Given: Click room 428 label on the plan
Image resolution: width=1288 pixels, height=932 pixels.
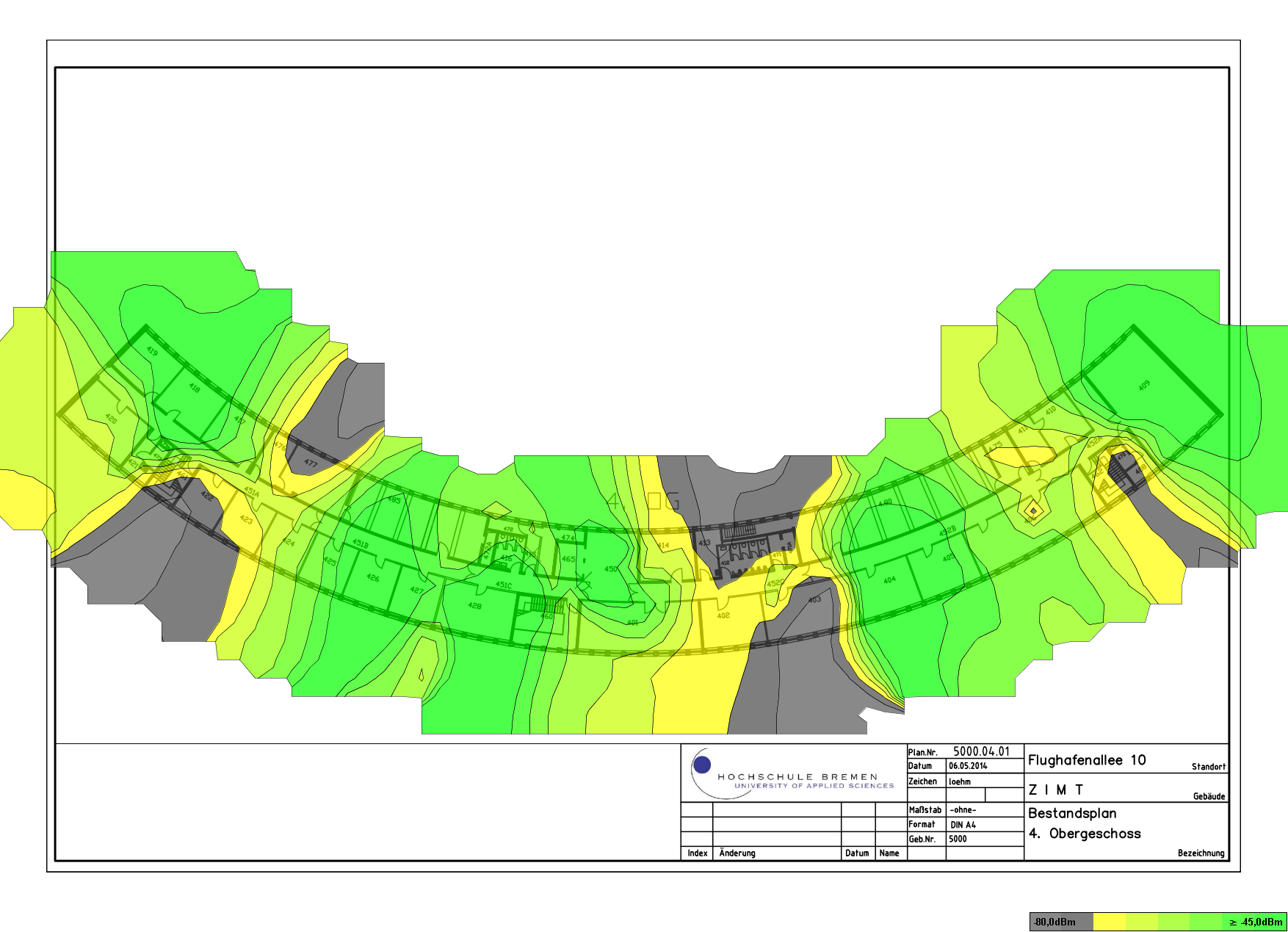Looking at the screenshot, I should coord(474,606).
